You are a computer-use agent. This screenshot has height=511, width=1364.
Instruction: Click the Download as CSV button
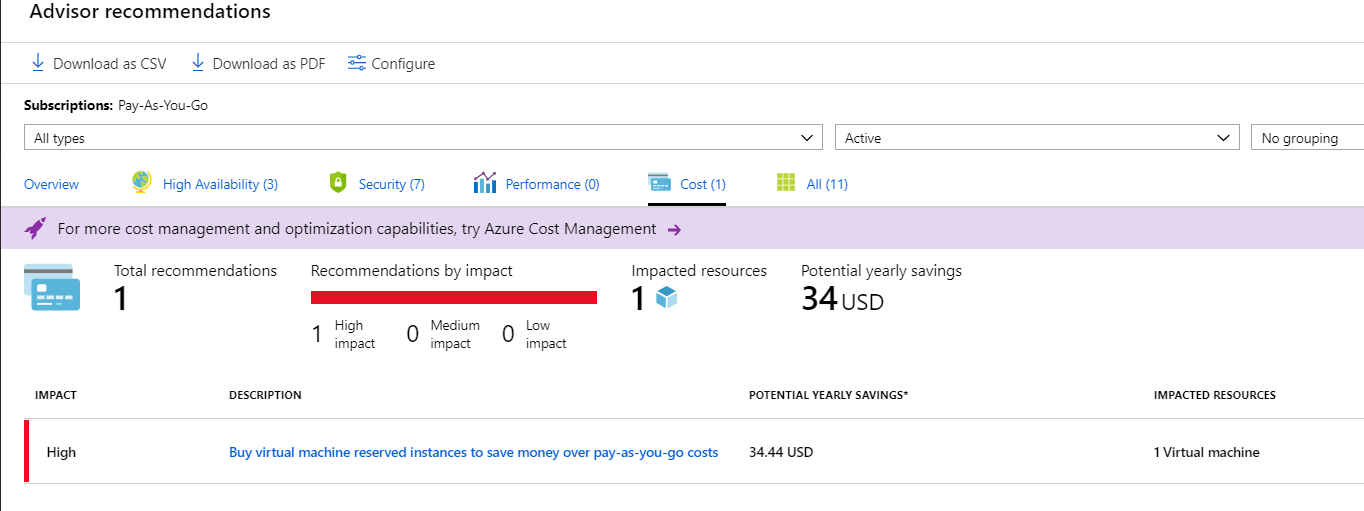[99, 63]
